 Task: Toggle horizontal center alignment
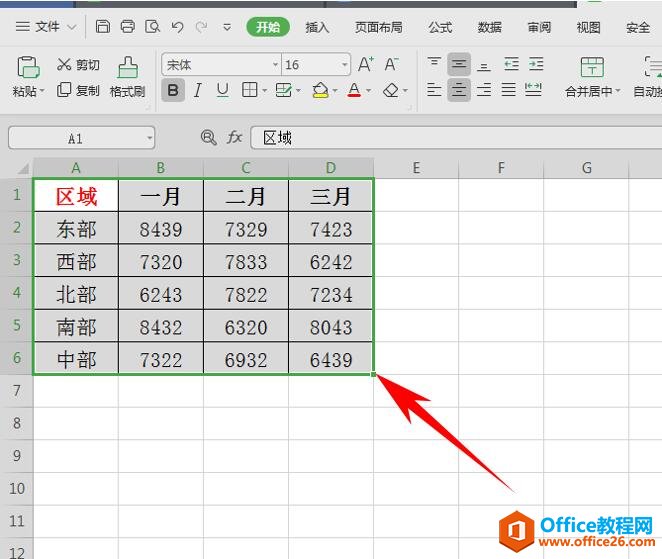point(459,90)
